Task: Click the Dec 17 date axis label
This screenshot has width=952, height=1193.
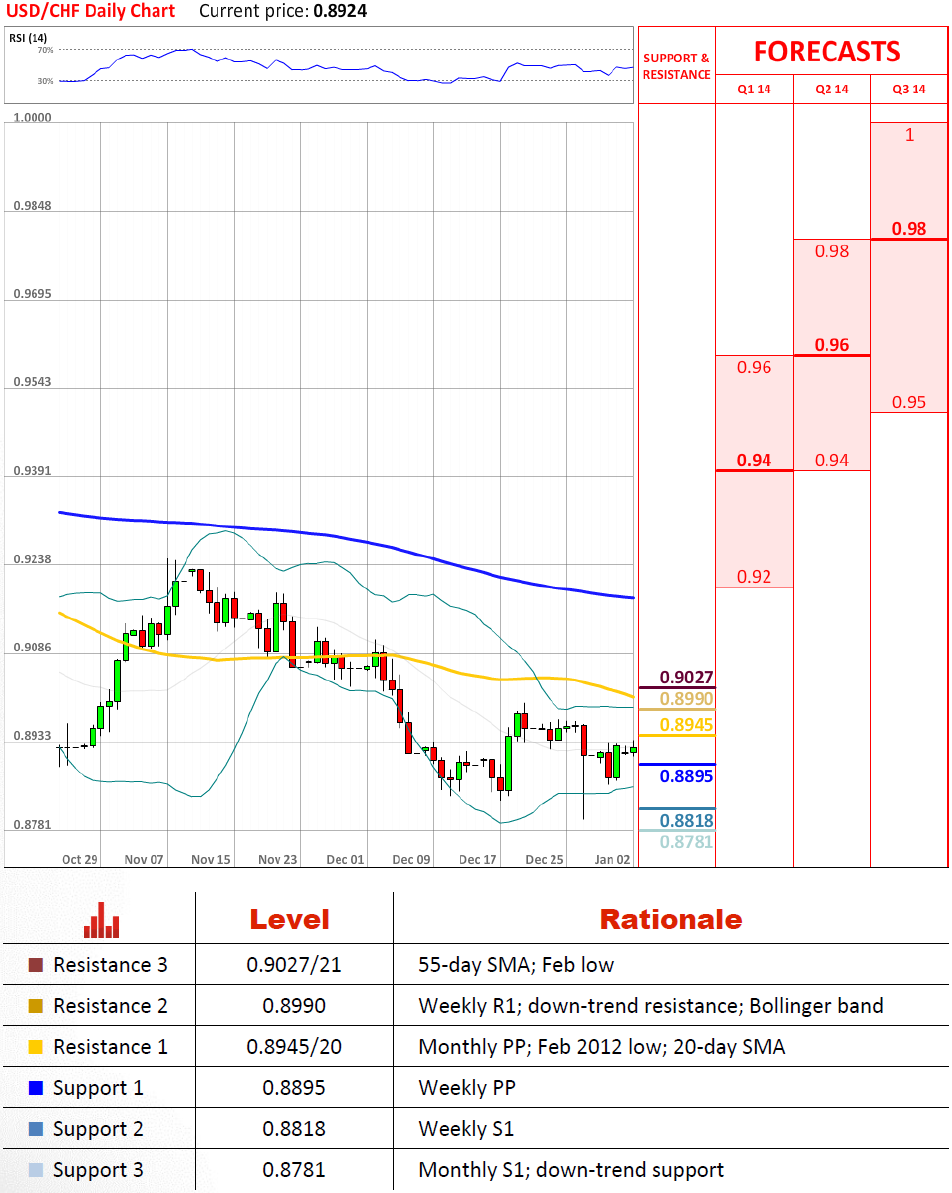Action: point(477,859)
